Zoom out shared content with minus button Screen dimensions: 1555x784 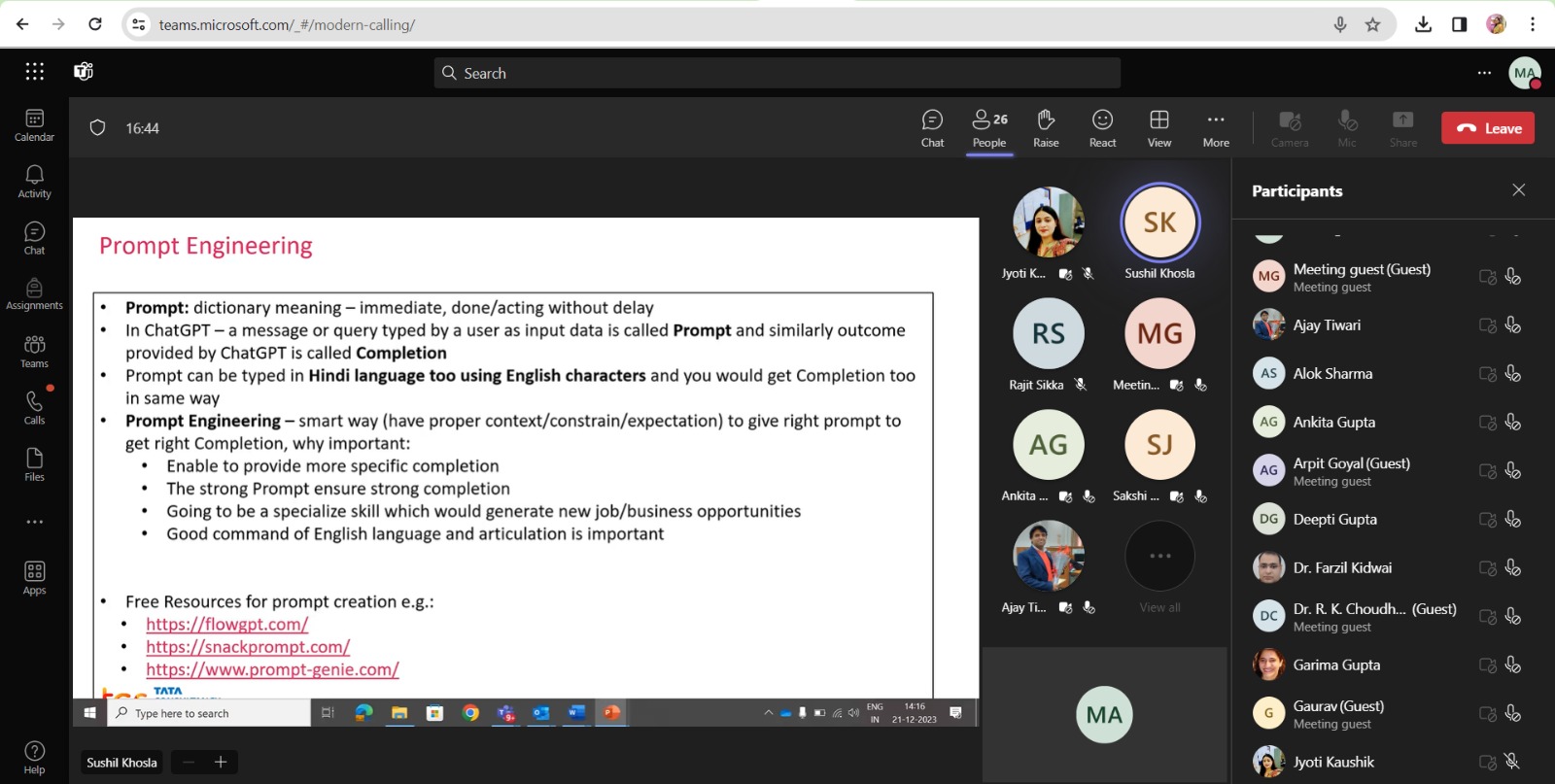189,763
